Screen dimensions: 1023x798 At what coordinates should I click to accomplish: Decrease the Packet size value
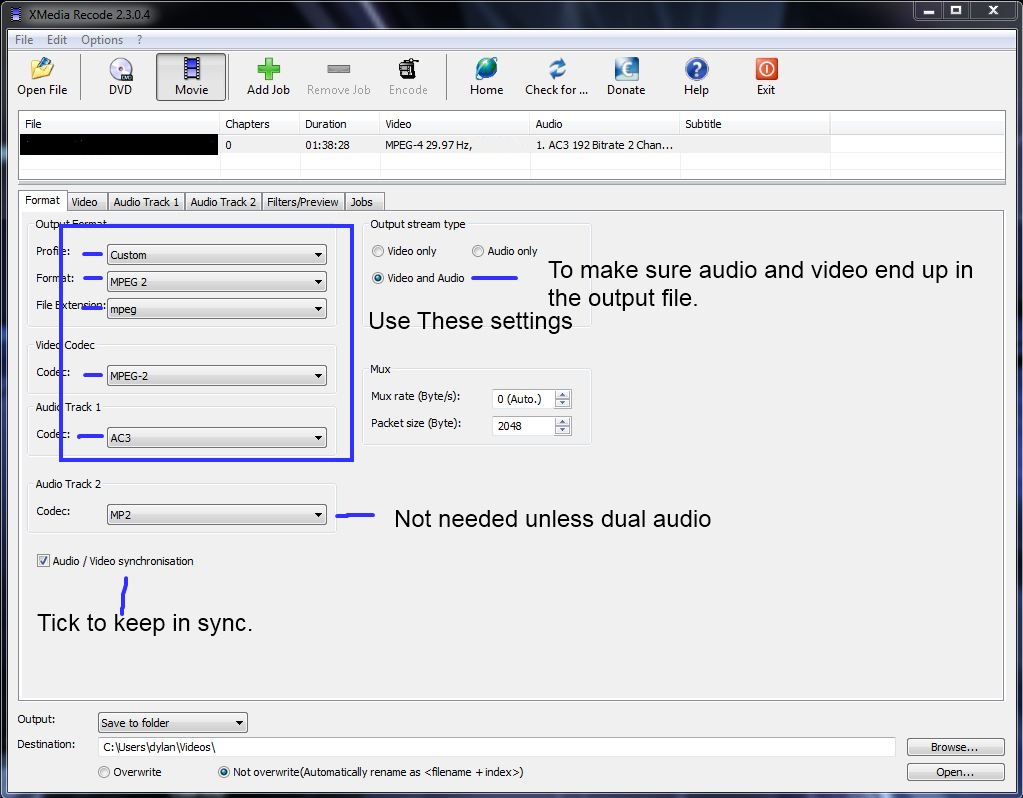[562, 430]
